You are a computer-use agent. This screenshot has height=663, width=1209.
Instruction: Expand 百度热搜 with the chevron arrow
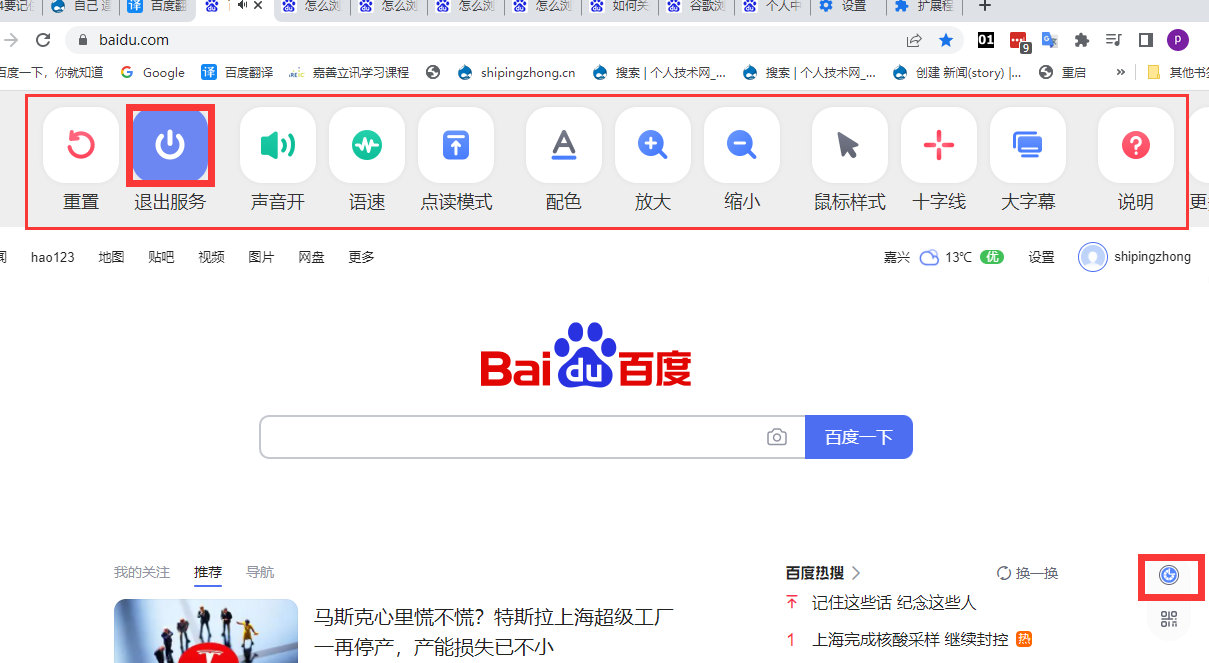tap(856, 573)
